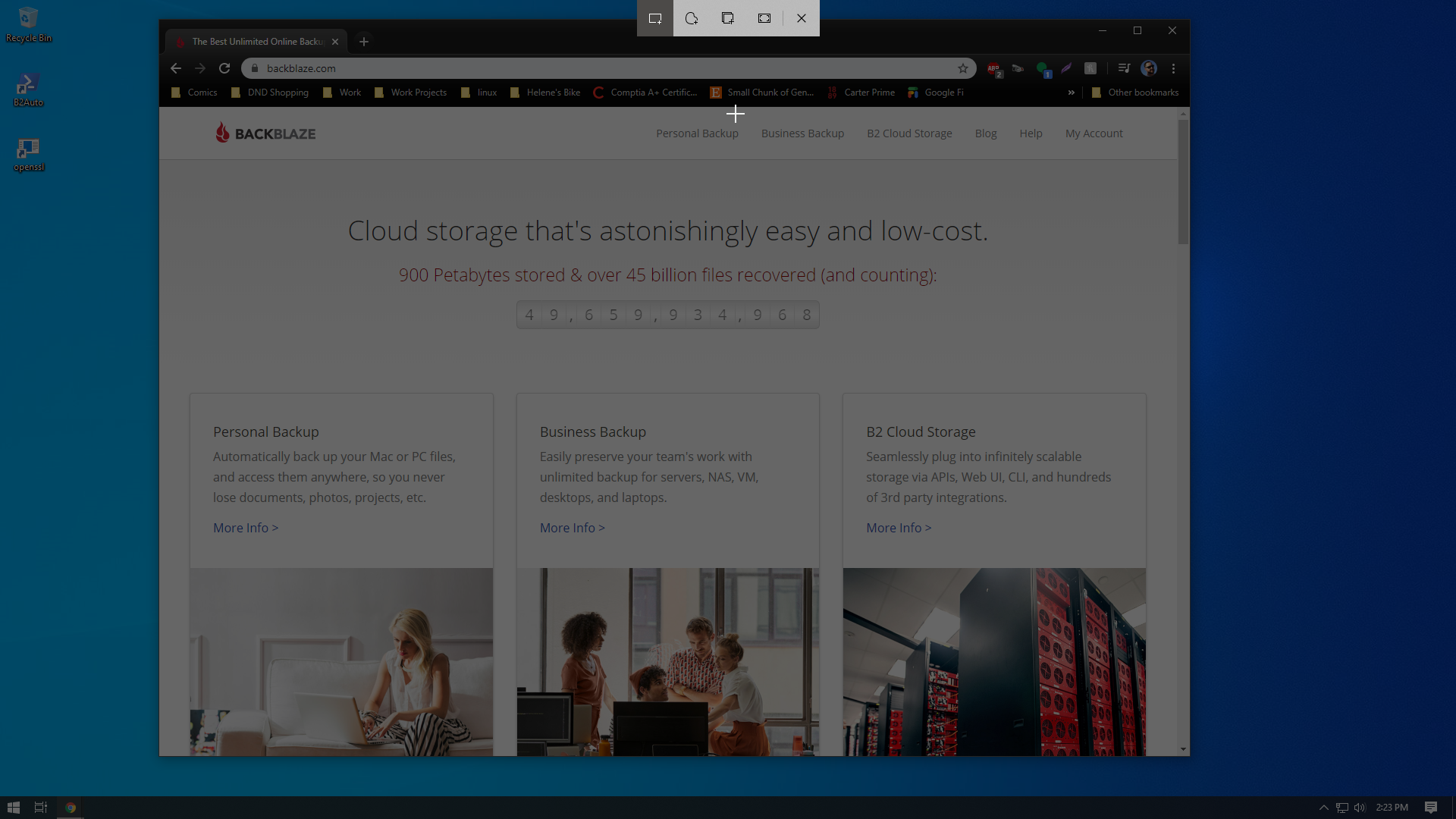Image resolution: width=1456 pixels, height=819 pixels.
Task: Close the Best Unlimited Online Backup tab
Action: 335,42
